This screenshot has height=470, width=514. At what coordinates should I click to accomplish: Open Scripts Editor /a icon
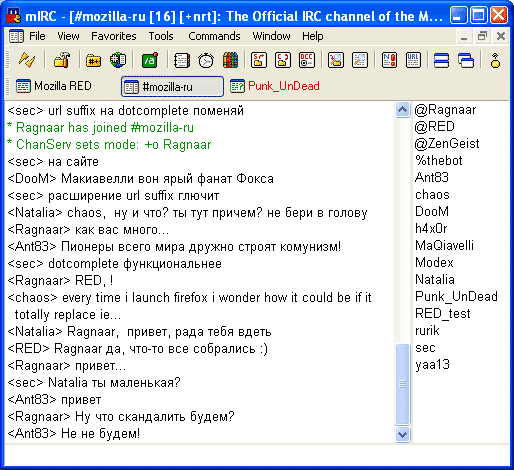pyautogui.click(x=150, y=60)
